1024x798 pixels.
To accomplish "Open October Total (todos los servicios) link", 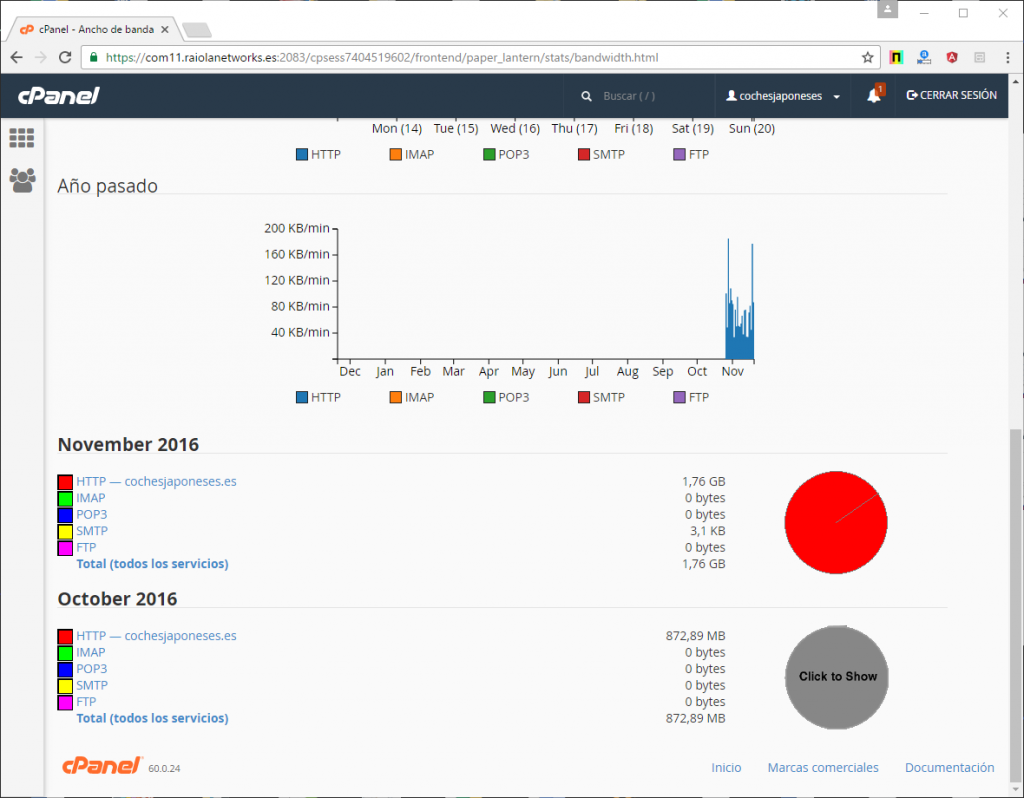I will tap(152, 718).
